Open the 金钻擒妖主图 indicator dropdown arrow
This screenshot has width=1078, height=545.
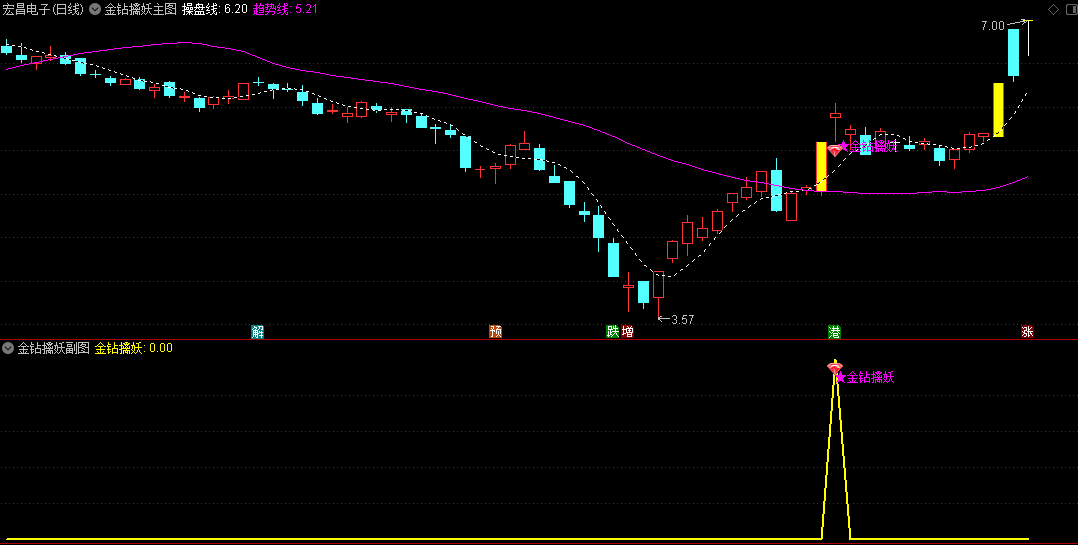(95, 10)
